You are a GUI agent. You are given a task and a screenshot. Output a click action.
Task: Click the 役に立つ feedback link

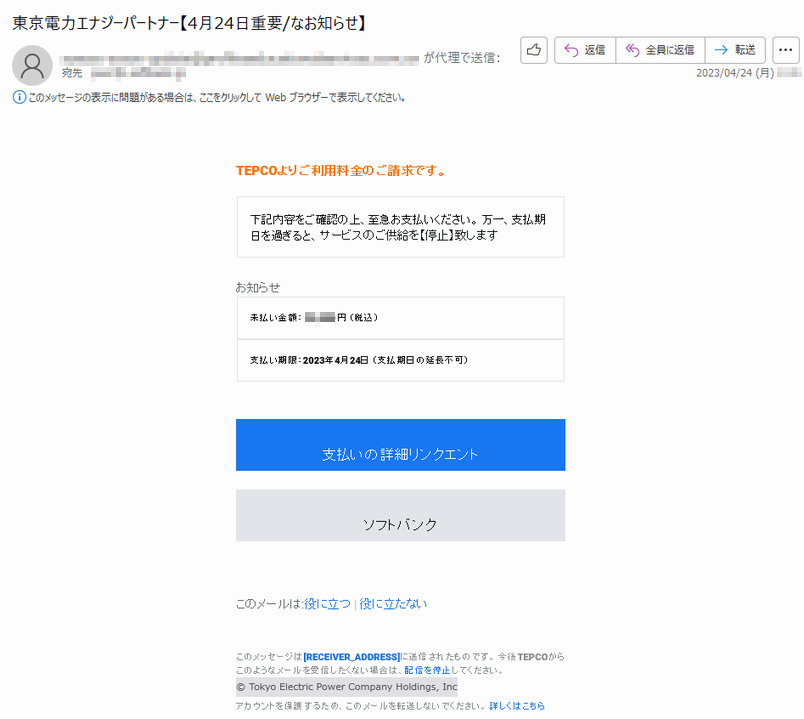click(327, 604)
